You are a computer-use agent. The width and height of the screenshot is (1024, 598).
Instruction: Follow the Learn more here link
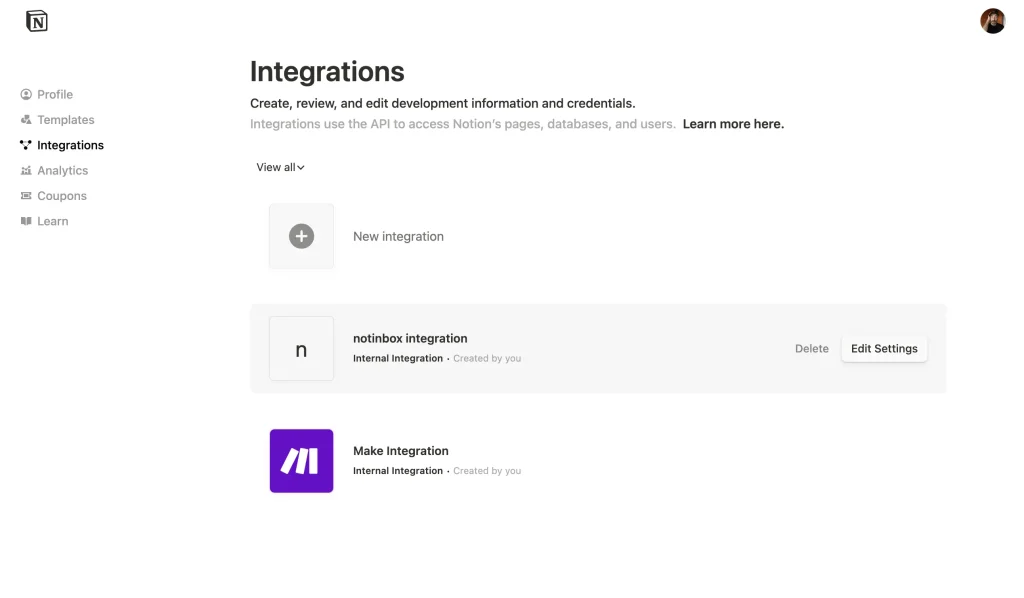click(x=733, y=124)
